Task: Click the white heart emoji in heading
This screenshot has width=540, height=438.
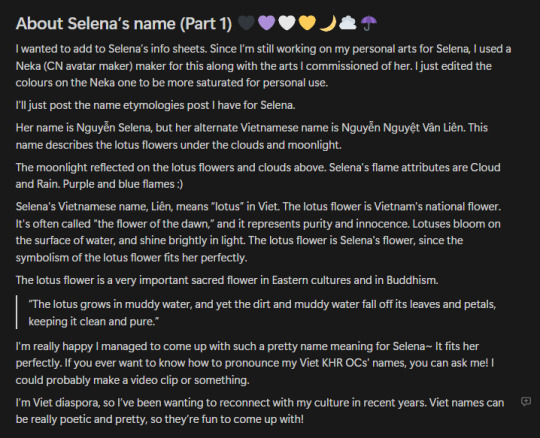Action: 287,23
